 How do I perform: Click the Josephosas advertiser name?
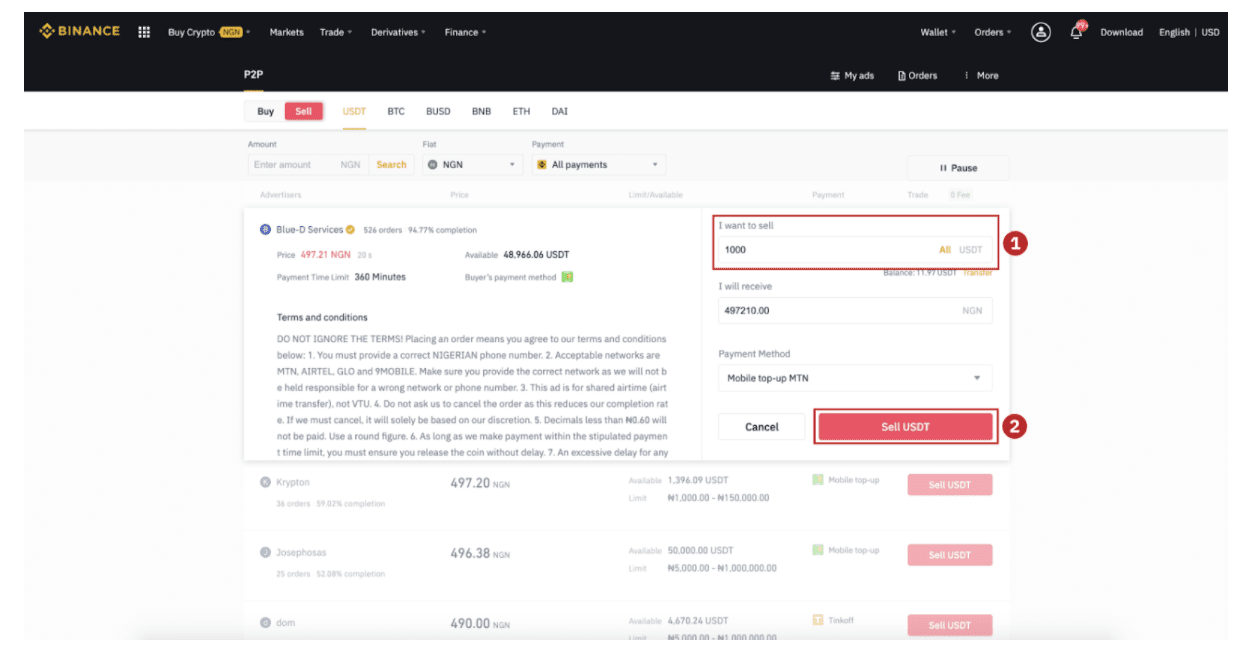click(301, 552)
